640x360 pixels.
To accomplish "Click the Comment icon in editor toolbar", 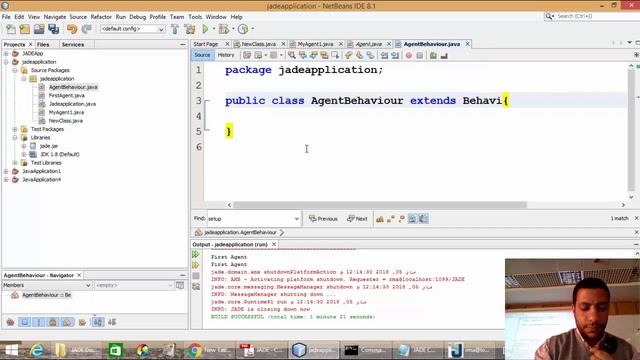I will (433, 55).
